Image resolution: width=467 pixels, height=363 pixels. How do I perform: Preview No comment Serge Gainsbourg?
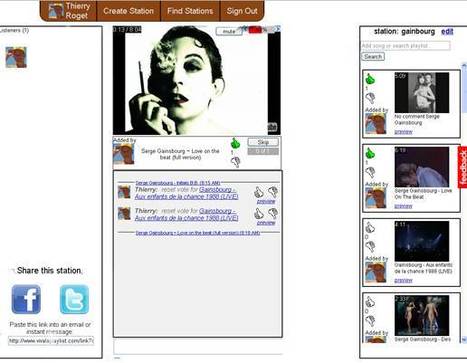pos(403,132)
